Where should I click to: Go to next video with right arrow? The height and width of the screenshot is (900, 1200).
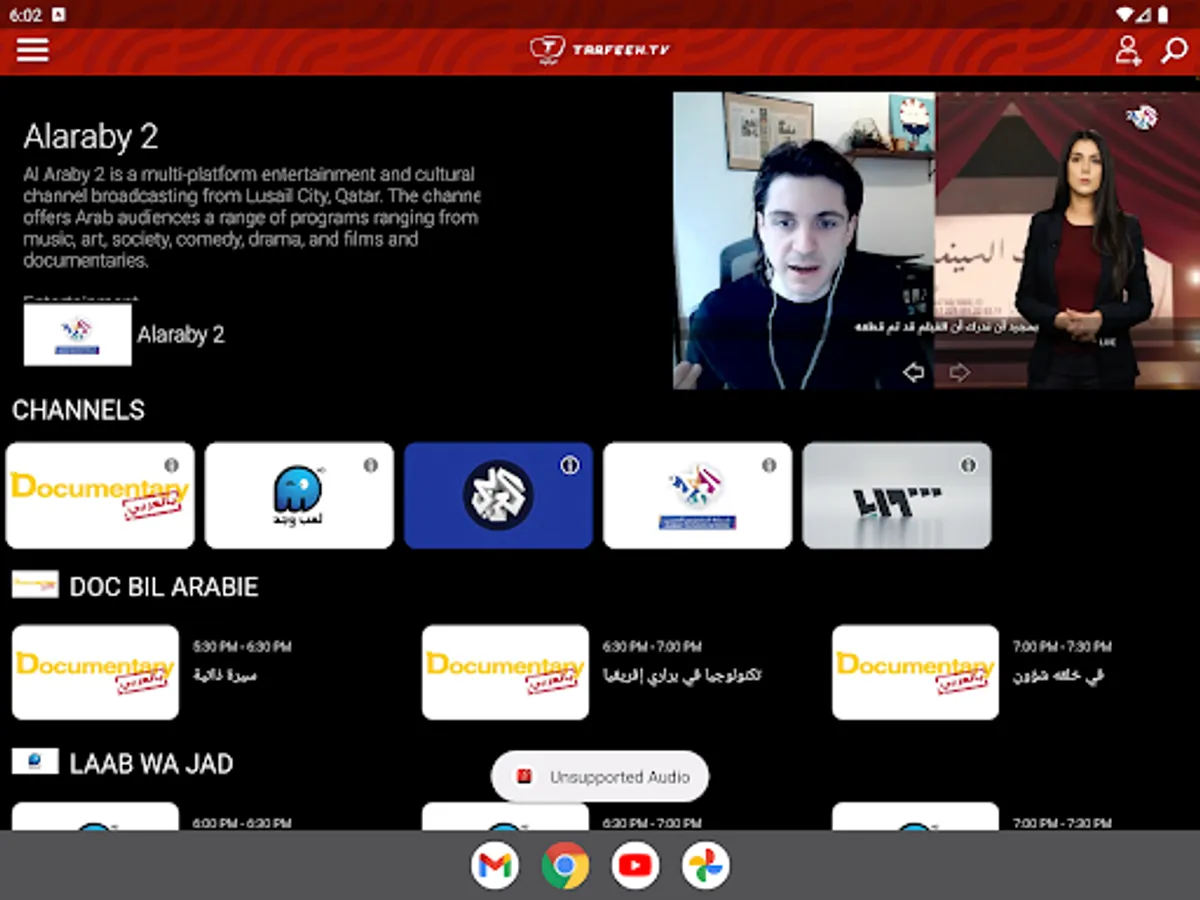(x=959, y=372)
